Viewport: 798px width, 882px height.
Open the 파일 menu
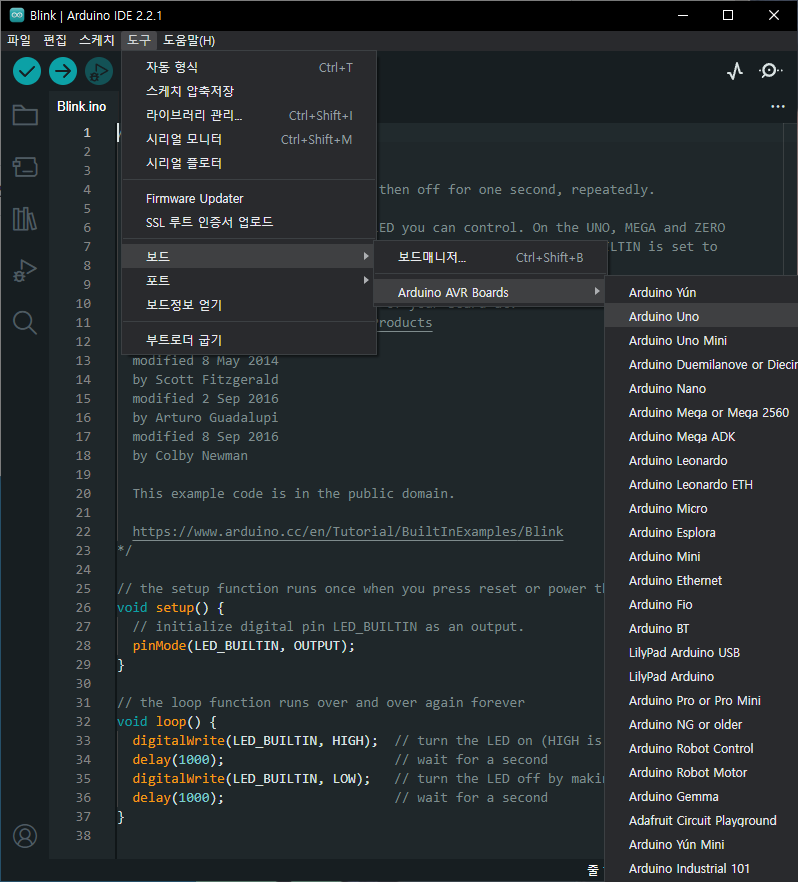[x=19, y=40]
